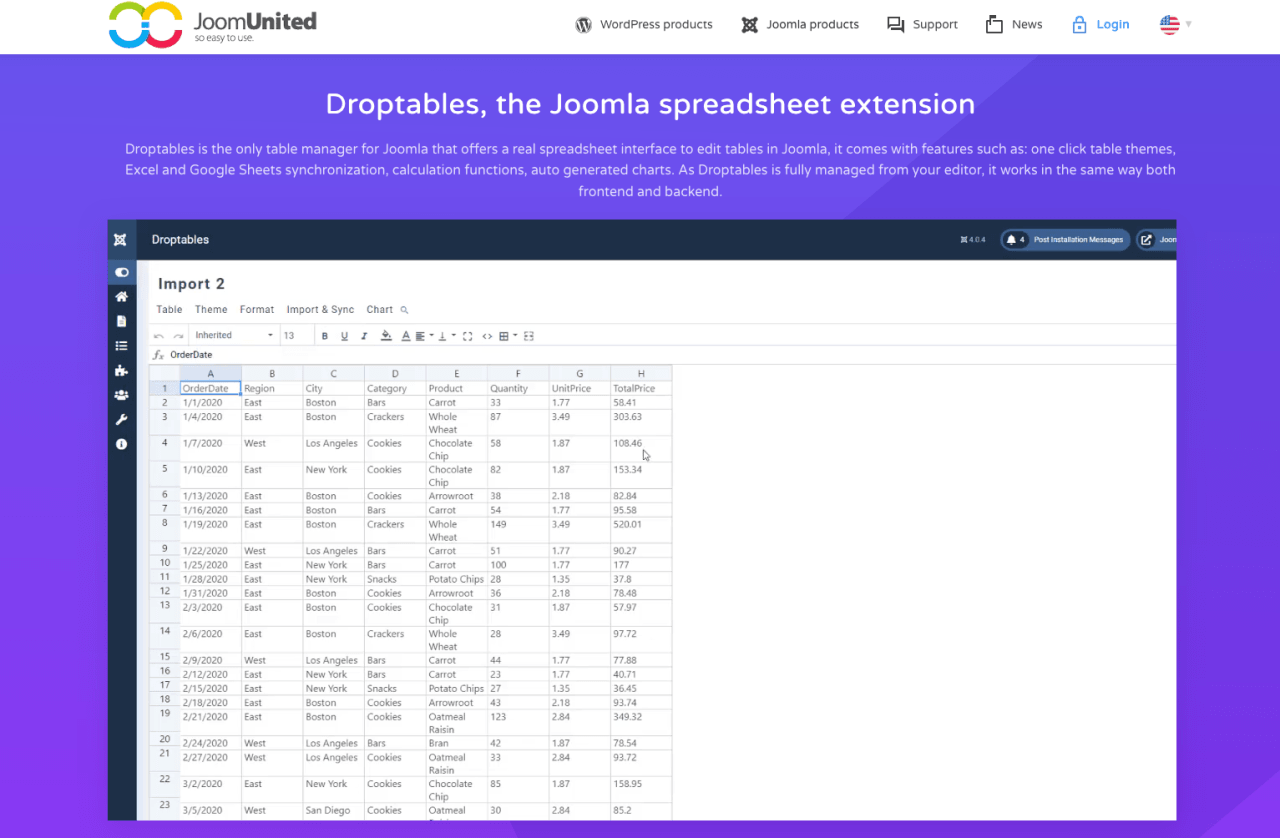Open the Import & Sync menu
1280x838 pixels.
(320, 310)
